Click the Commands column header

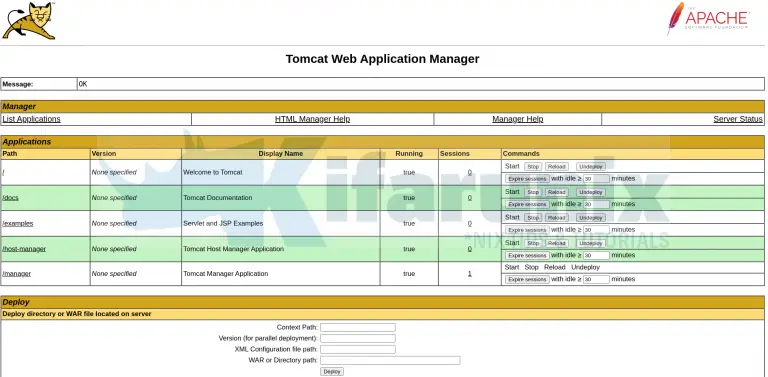coord(521,154)
